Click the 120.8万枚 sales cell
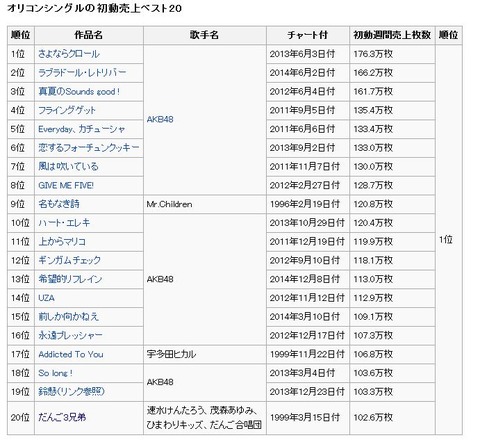Image resolution: width=480 pixels, height=440 pixels. (x=392, y=204)
